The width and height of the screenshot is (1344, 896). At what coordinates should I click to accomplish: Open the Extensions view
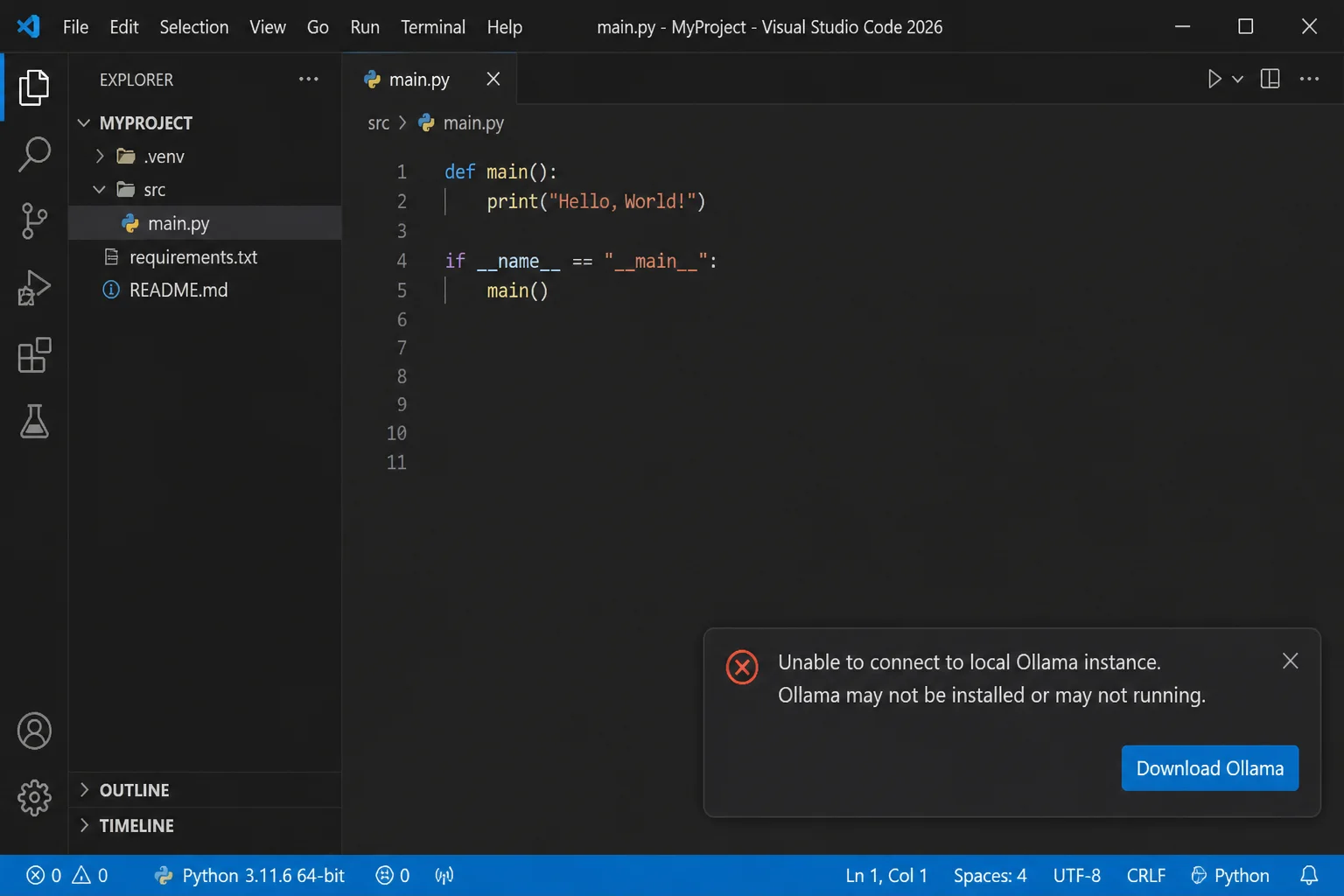(x=34, y=354)
